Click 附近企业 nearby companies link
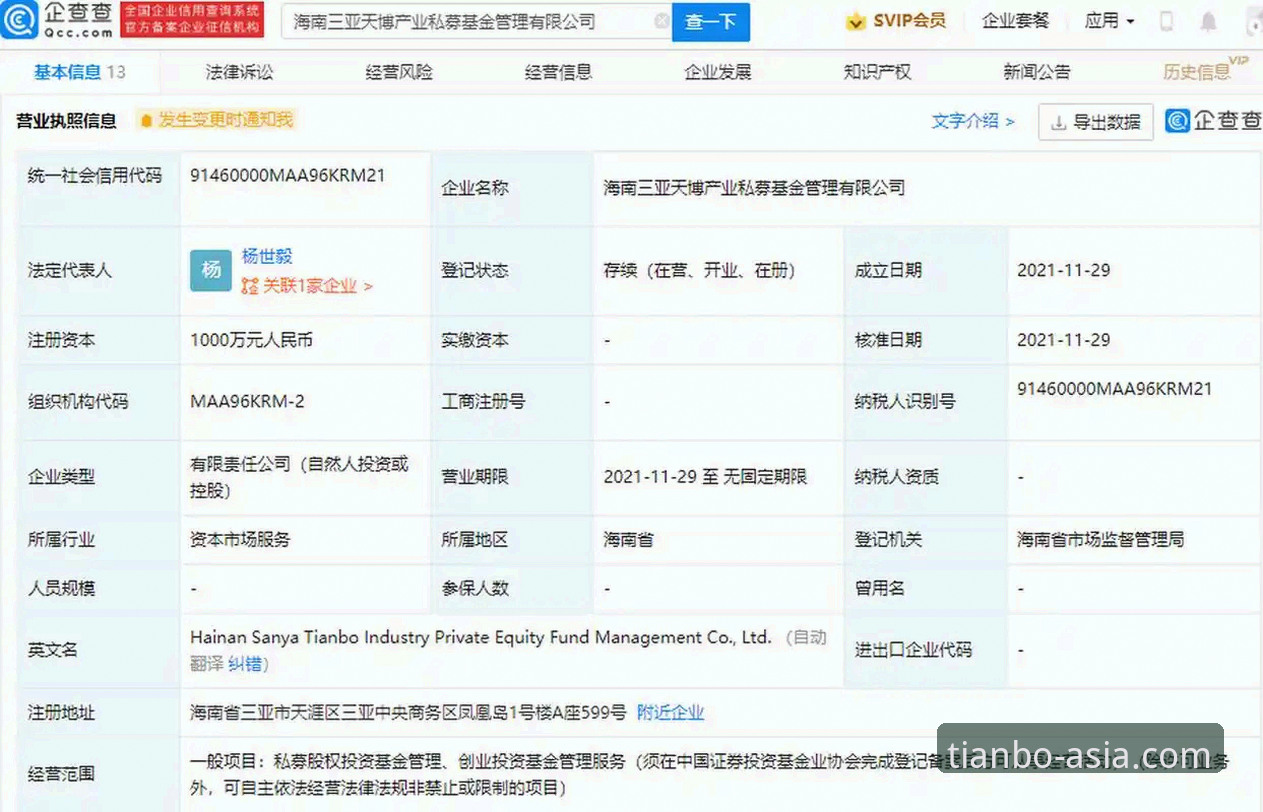 pos(671,713)
